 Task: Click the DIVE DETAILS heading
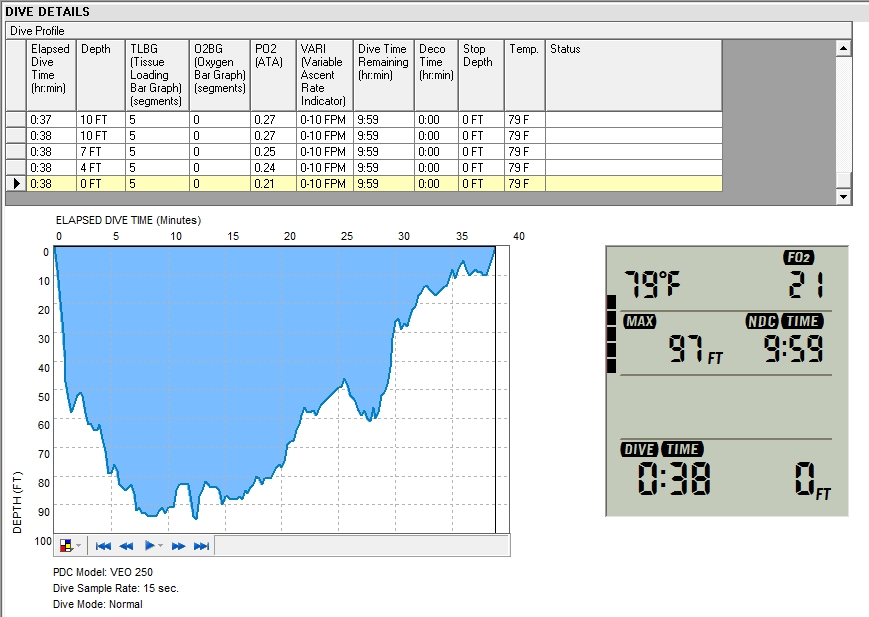(48, 12)
